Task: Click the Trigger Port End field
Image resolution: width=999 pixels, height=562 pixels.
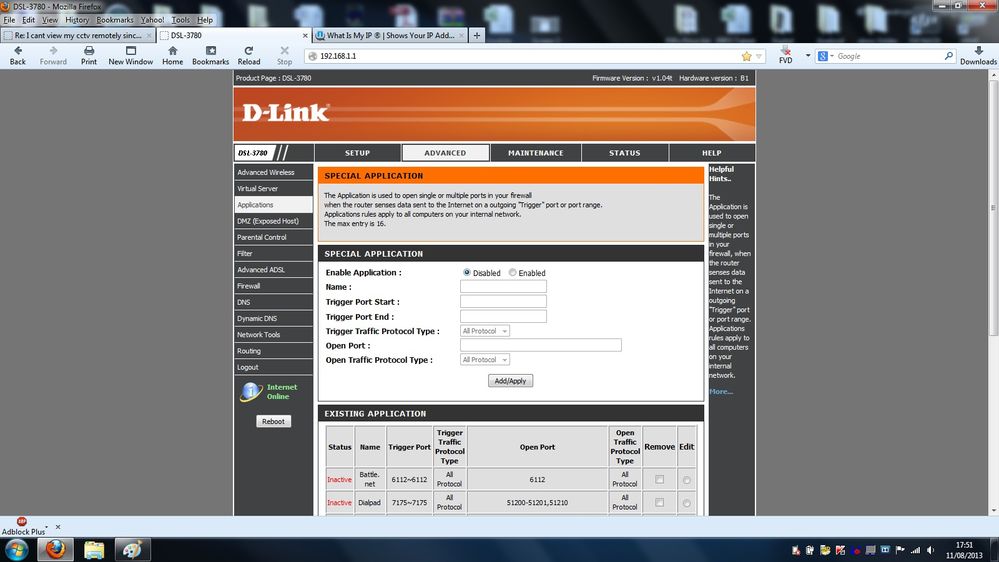Action: [503, 316]
